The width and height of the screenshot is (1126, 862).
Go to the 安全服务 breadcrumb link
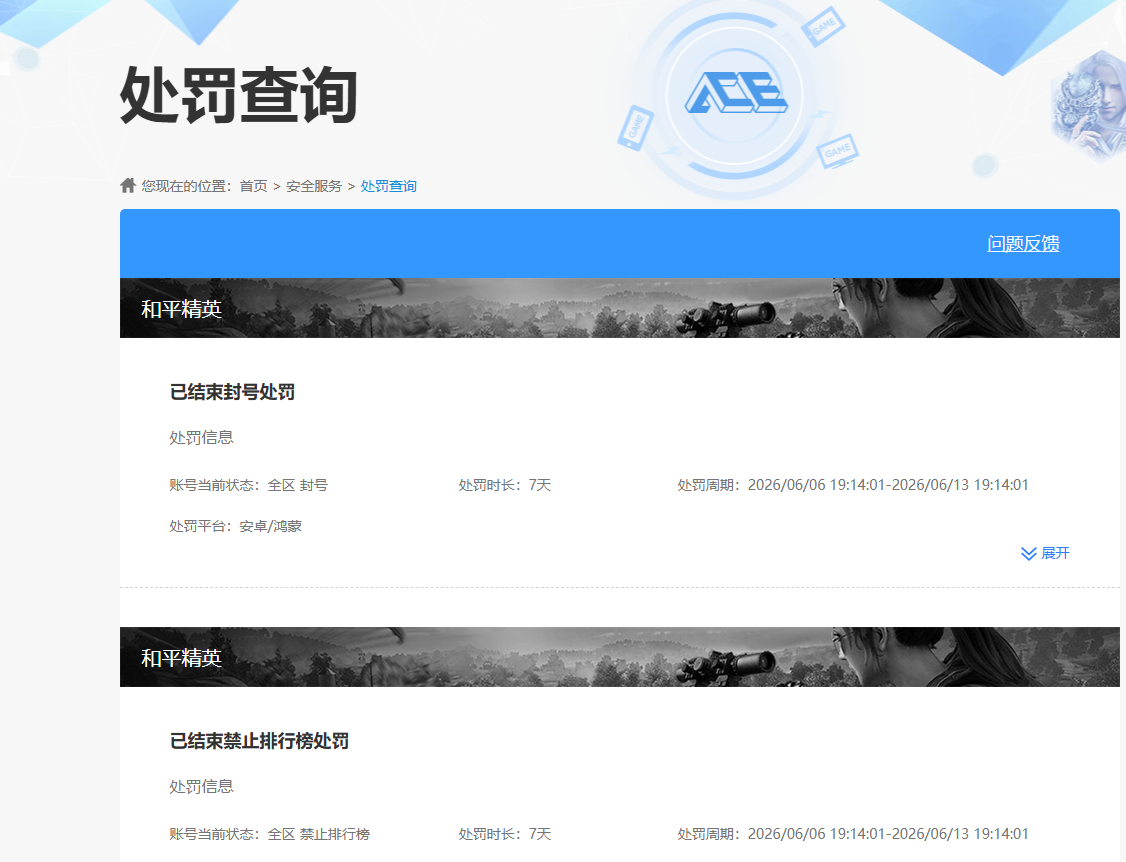[x=314, y=187]
